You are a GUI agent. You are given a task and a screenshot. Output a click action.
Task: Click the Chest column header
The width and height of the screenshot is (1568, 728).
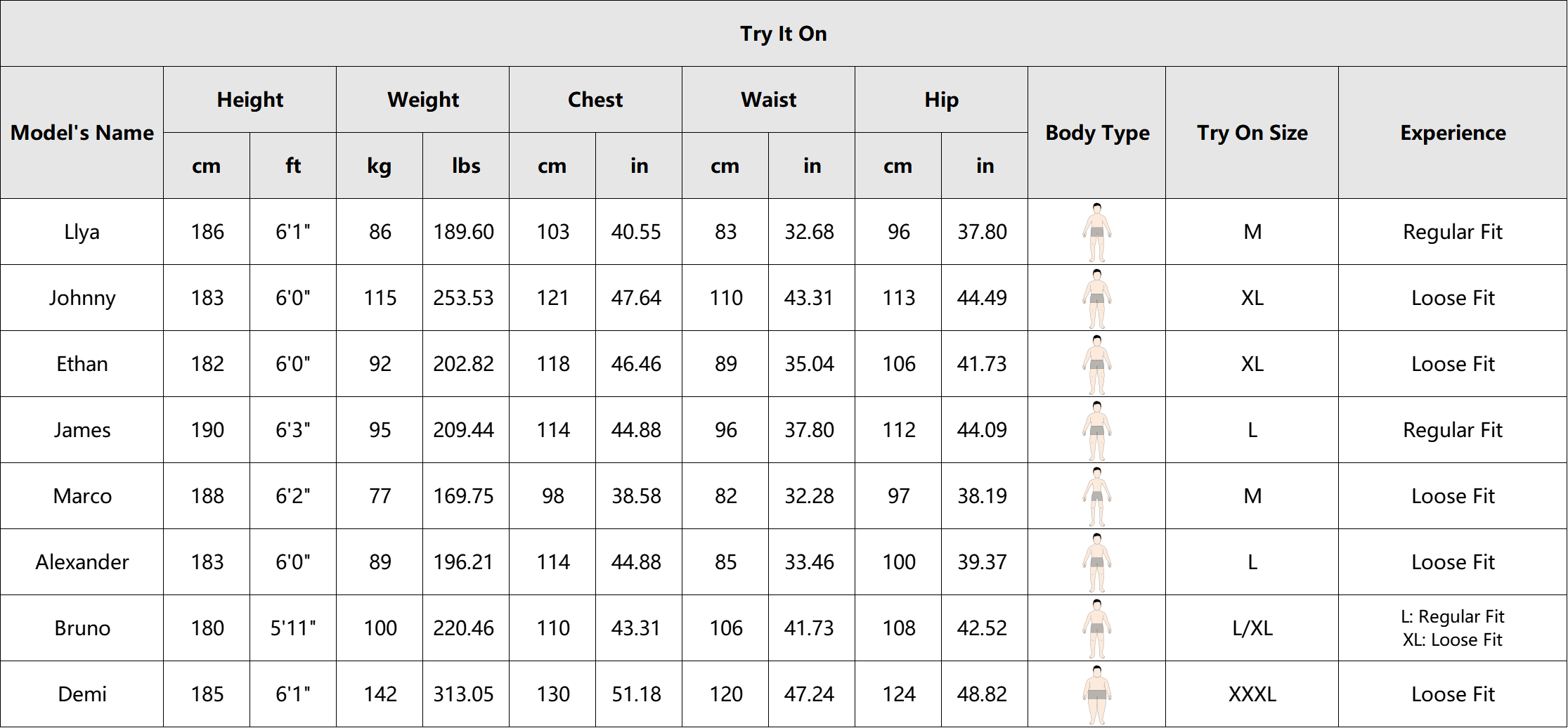[x=595, y=100]
